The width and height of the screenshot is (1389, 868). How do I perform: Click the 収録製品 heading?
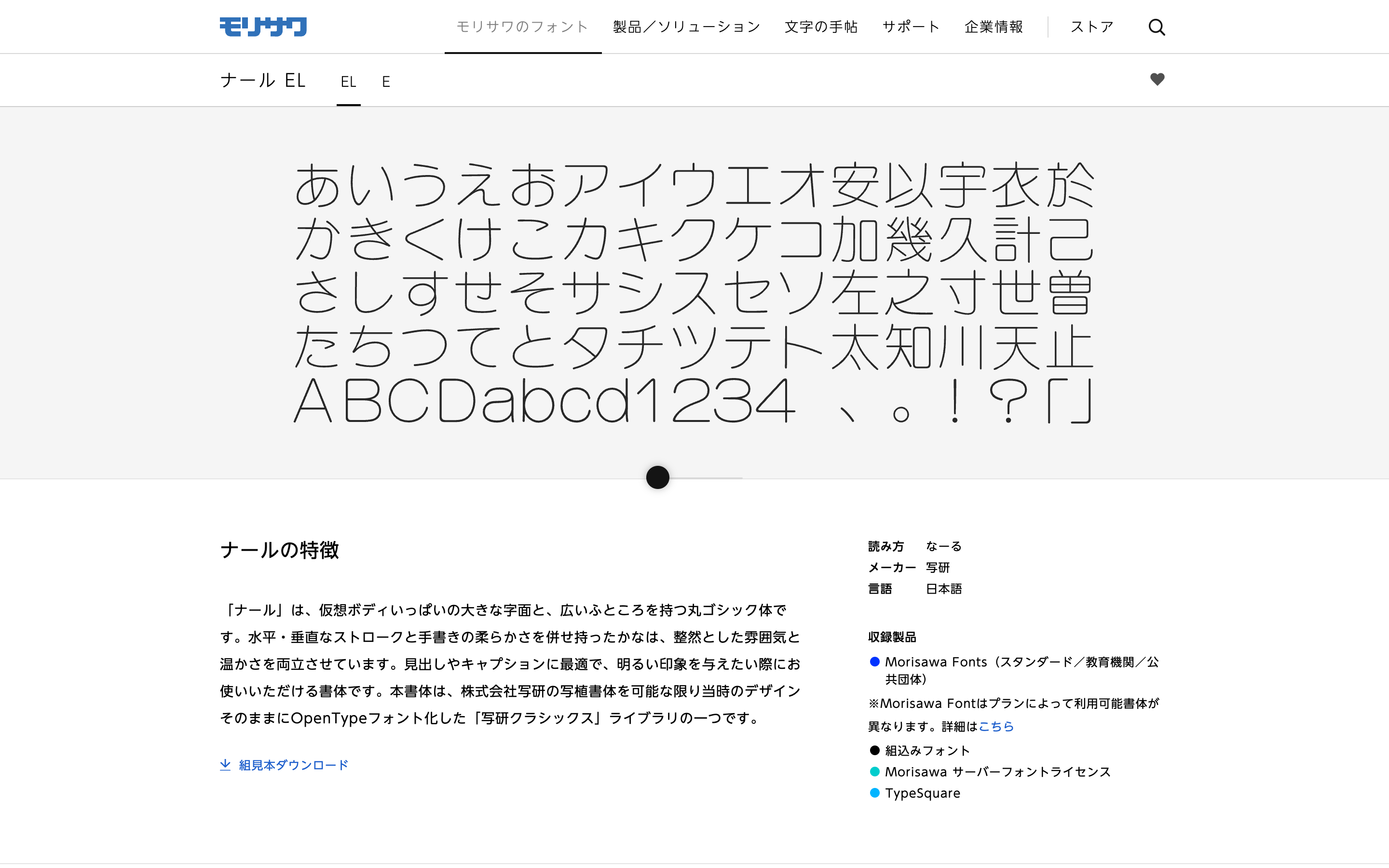(x=892, y=637)
